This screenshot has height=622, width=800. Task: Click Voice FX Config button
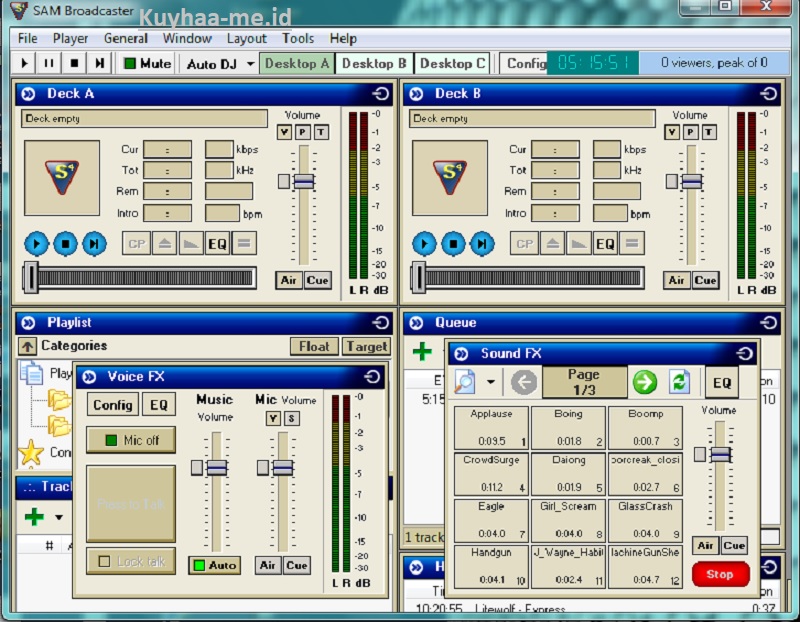click(x=112, y=405)
